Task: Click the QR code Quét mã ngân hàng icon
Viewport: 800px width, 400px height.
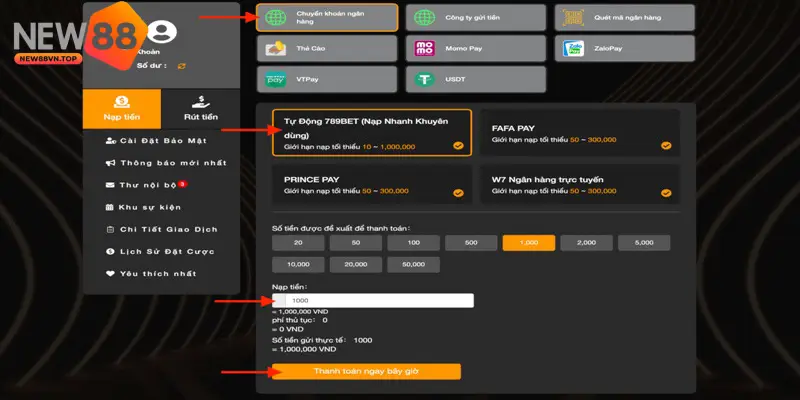Action: 573,17
